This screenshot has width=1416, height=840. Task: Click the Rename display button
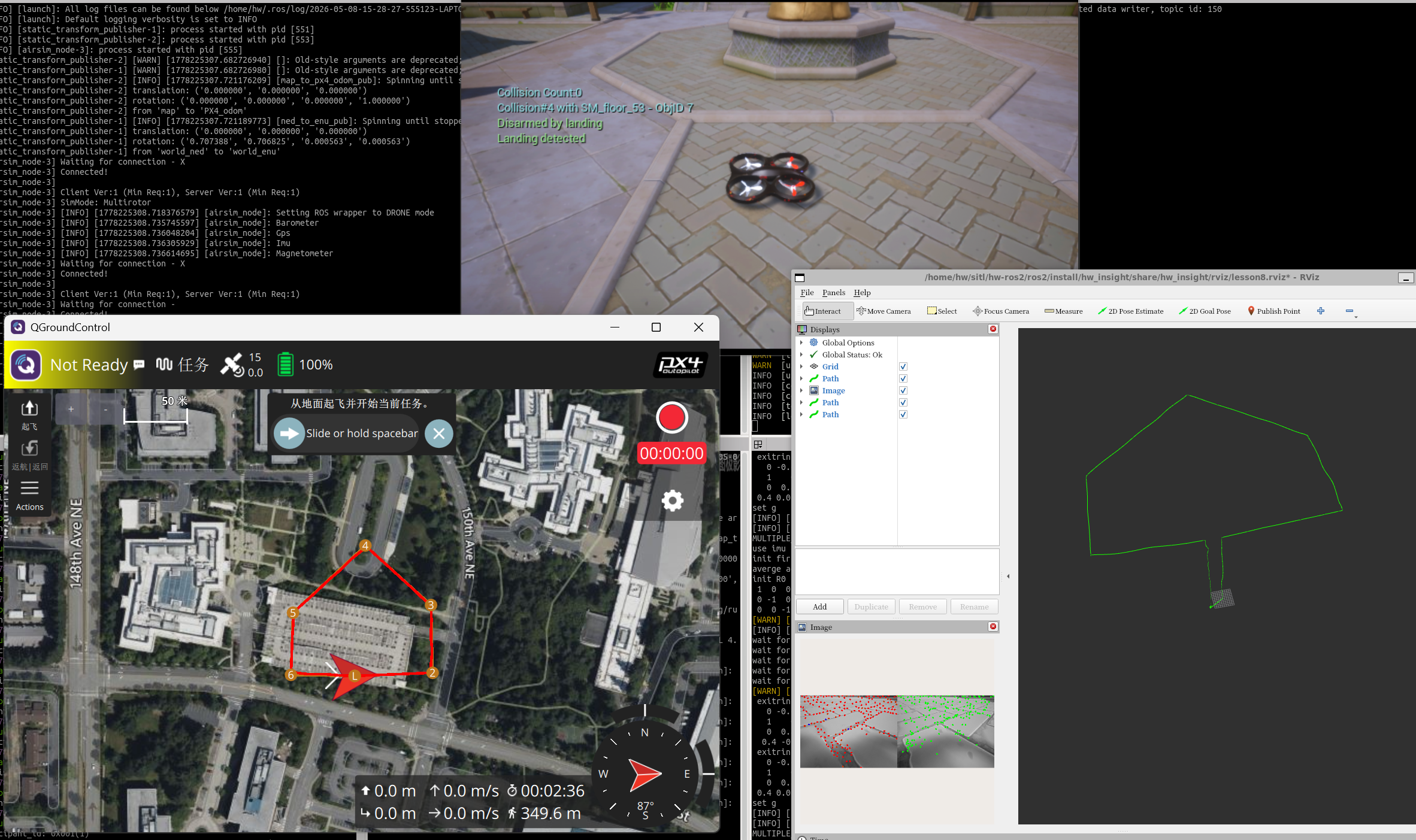click(975, 607)
